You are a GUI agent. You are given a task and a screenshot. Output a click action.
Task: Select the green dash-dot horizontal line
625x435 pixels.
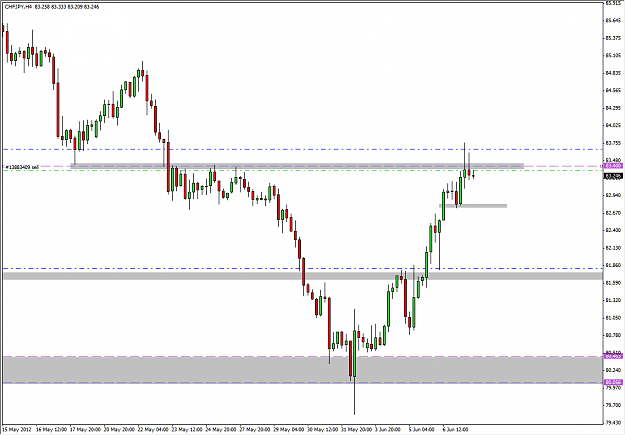(302, 171)
